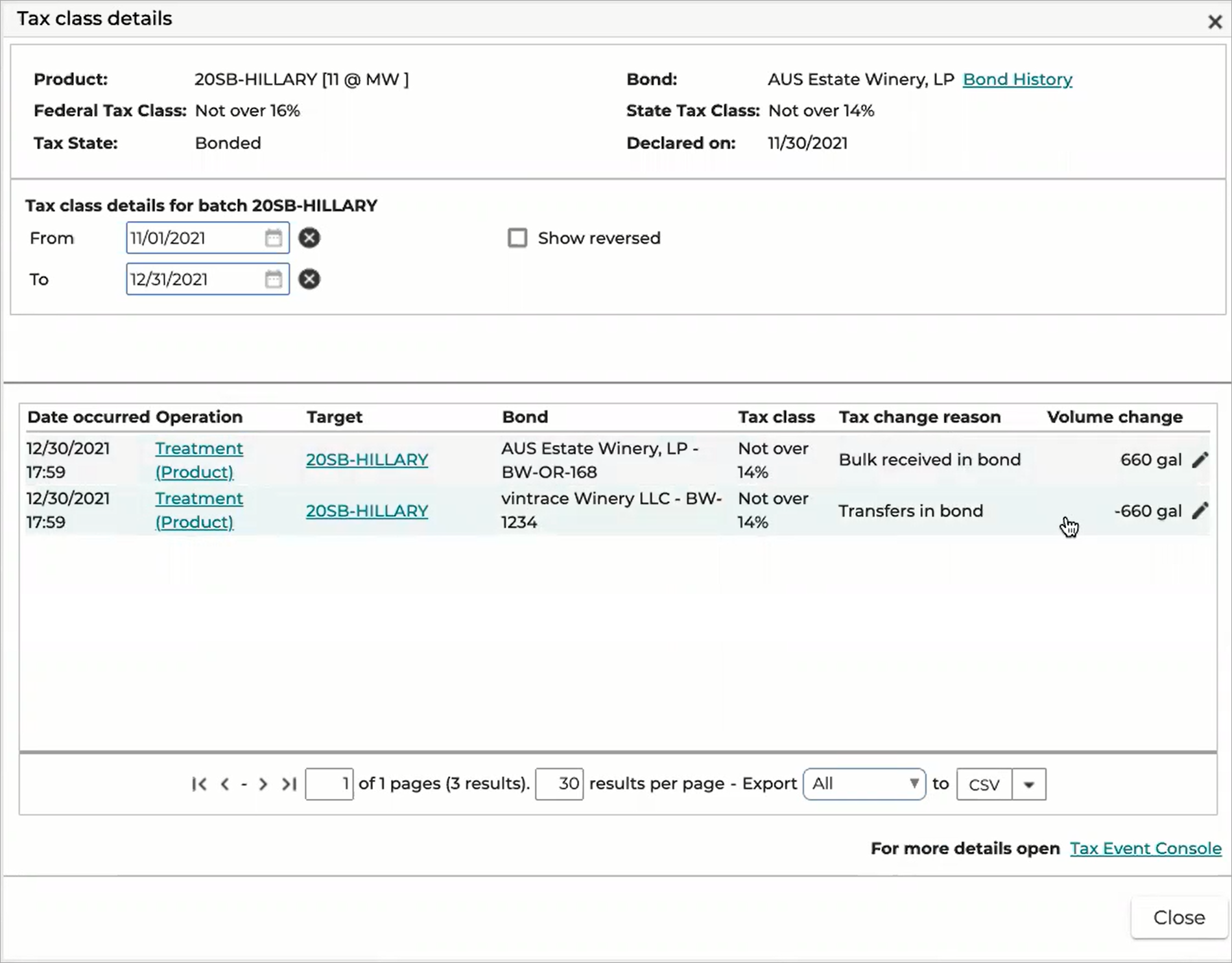This screenshot has width=1232, height=963.
Task: Edit the -660 gal Transfers in bond row
Action: 1200,510
